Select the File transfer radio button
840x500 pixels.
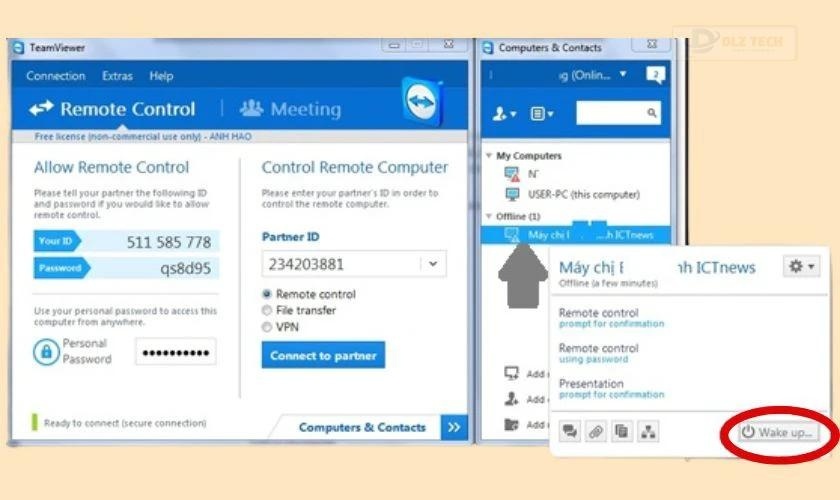[x=267, y=310]
